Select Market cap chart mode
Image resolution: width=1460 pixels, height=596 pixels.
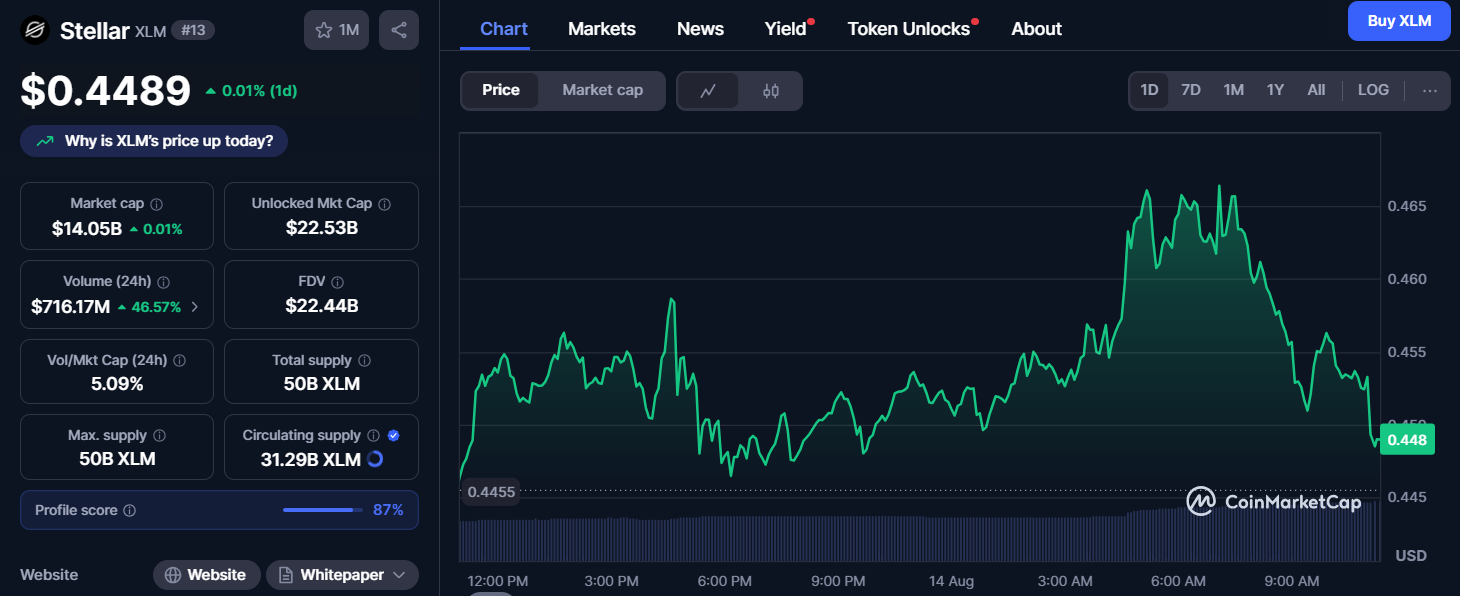(602, 90)
